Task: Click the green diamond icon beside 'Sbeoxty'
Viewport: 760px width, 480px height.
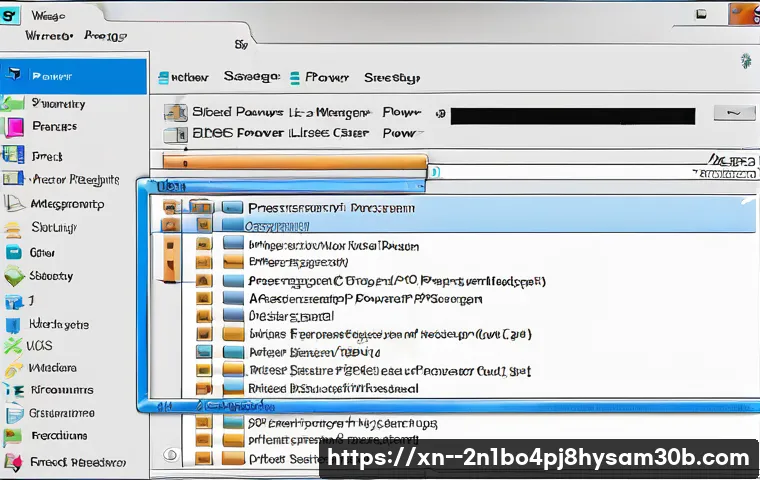Action: (x=14, y=276)
